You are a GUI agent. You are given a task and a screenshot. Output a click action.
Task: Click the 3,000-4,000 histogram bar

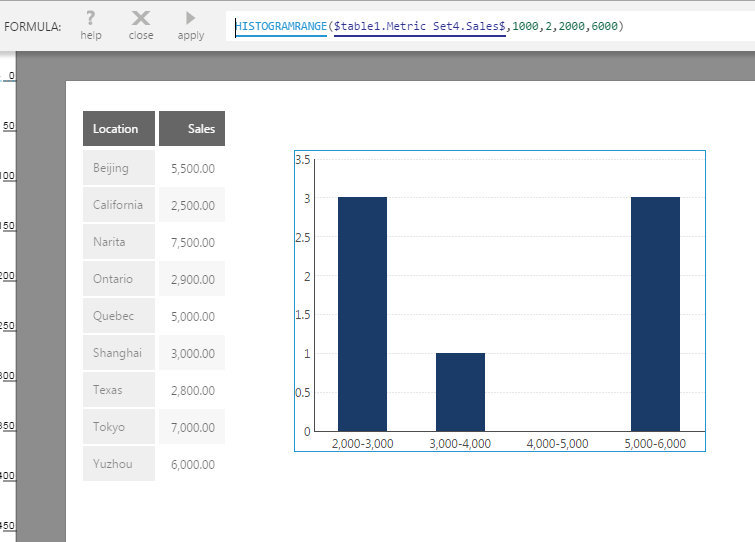coord(460,392)
